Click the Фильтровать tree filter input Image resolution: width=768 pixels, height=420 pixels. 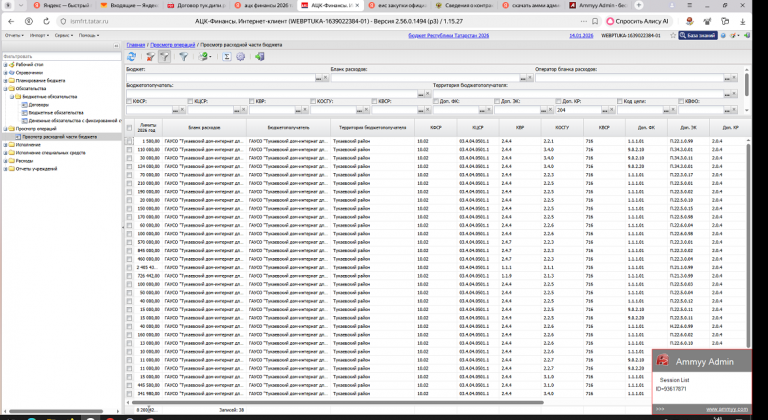62,56
